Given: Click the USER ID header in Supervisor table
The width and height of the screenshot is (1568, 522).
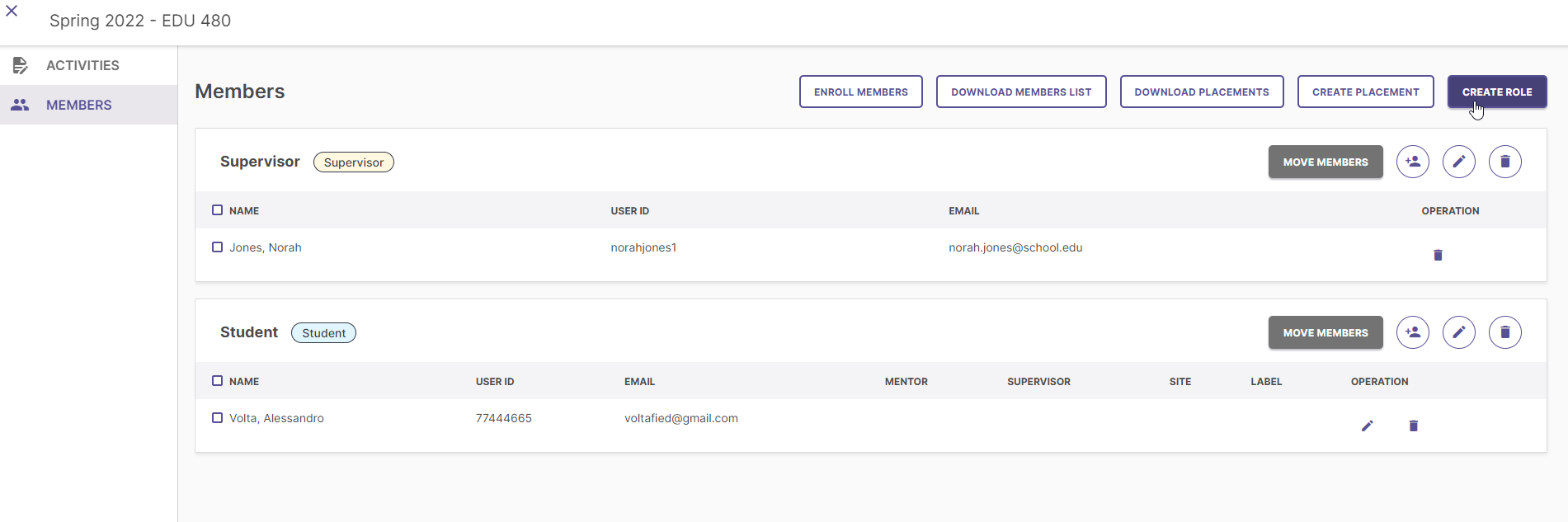Looking at the screenshot, I should (x=630, y=211).
